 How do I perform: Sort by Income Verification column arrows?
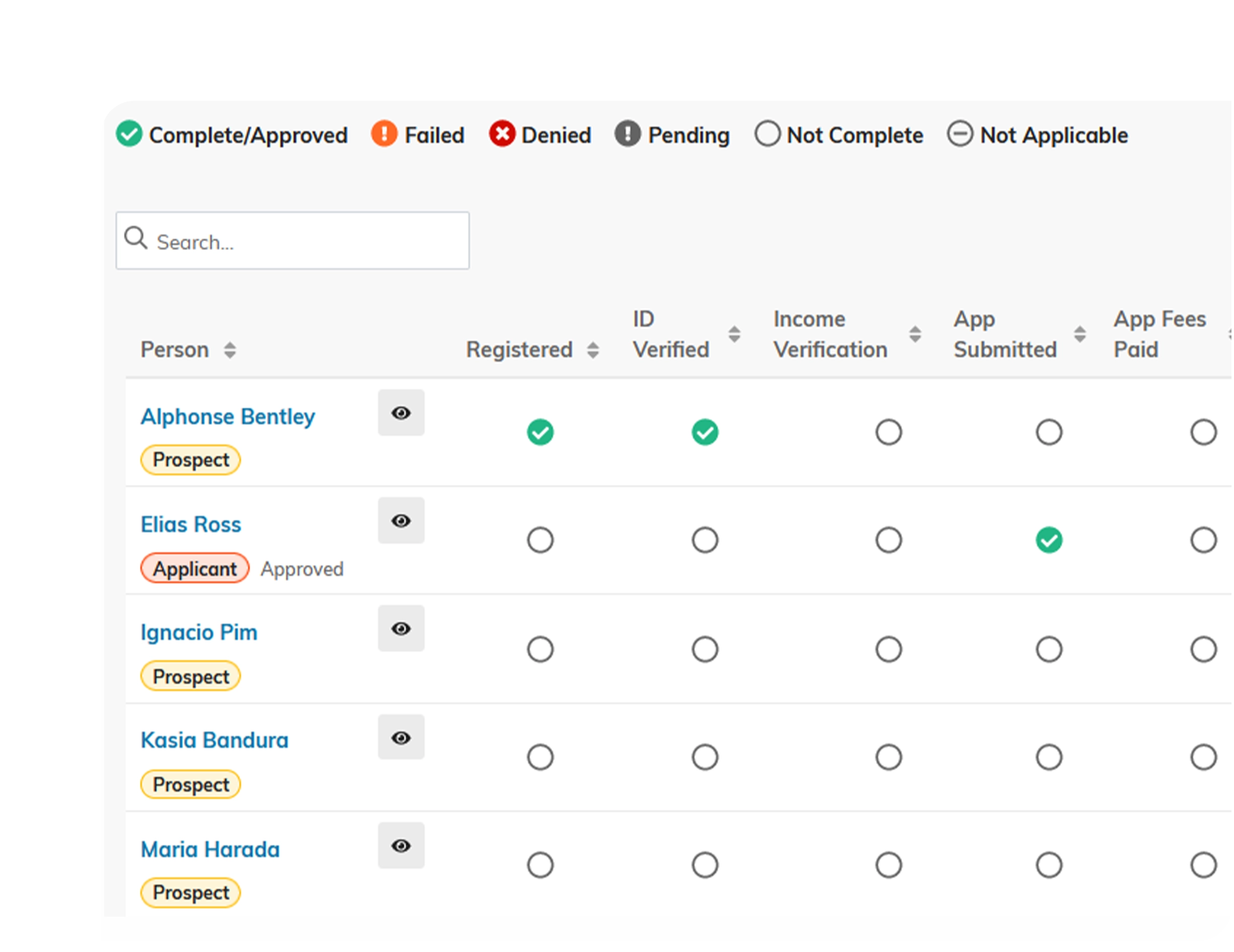pos(915,335)
